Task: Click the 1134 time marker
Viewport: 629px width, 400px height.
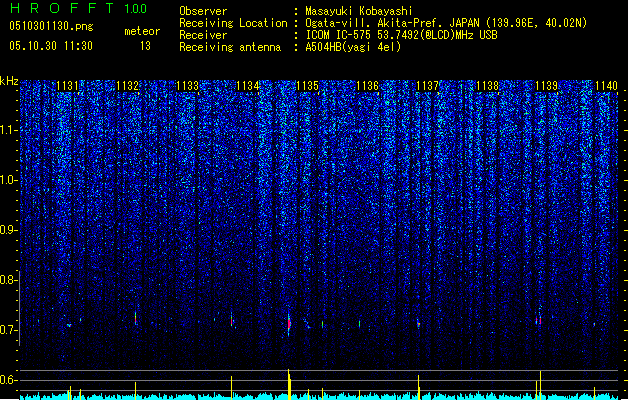Action: click(x=248, y=85)
